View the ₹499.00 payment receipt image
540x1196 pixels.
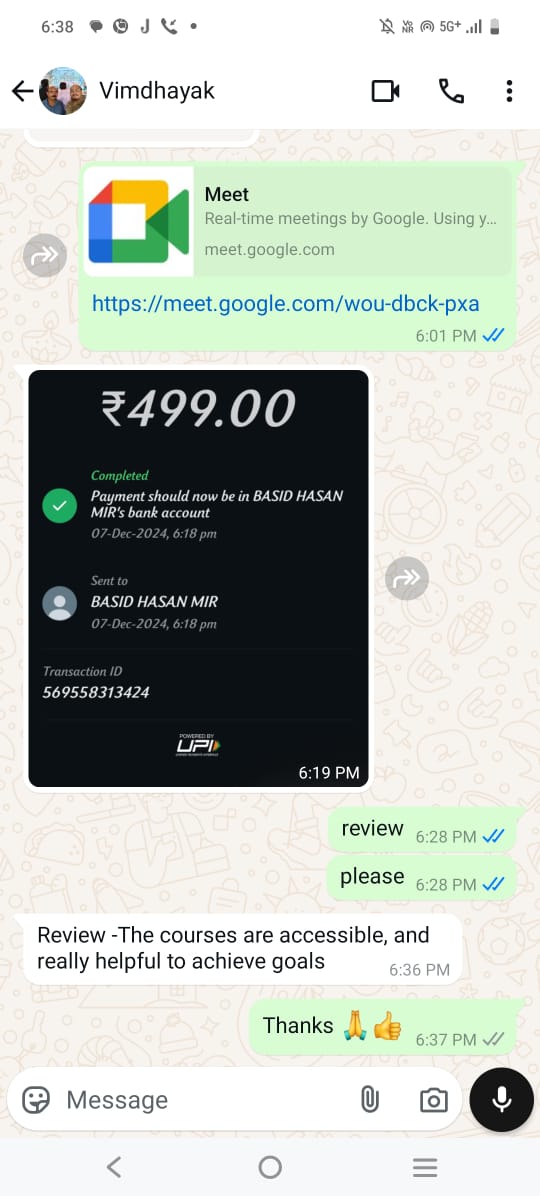click(198, 578)
